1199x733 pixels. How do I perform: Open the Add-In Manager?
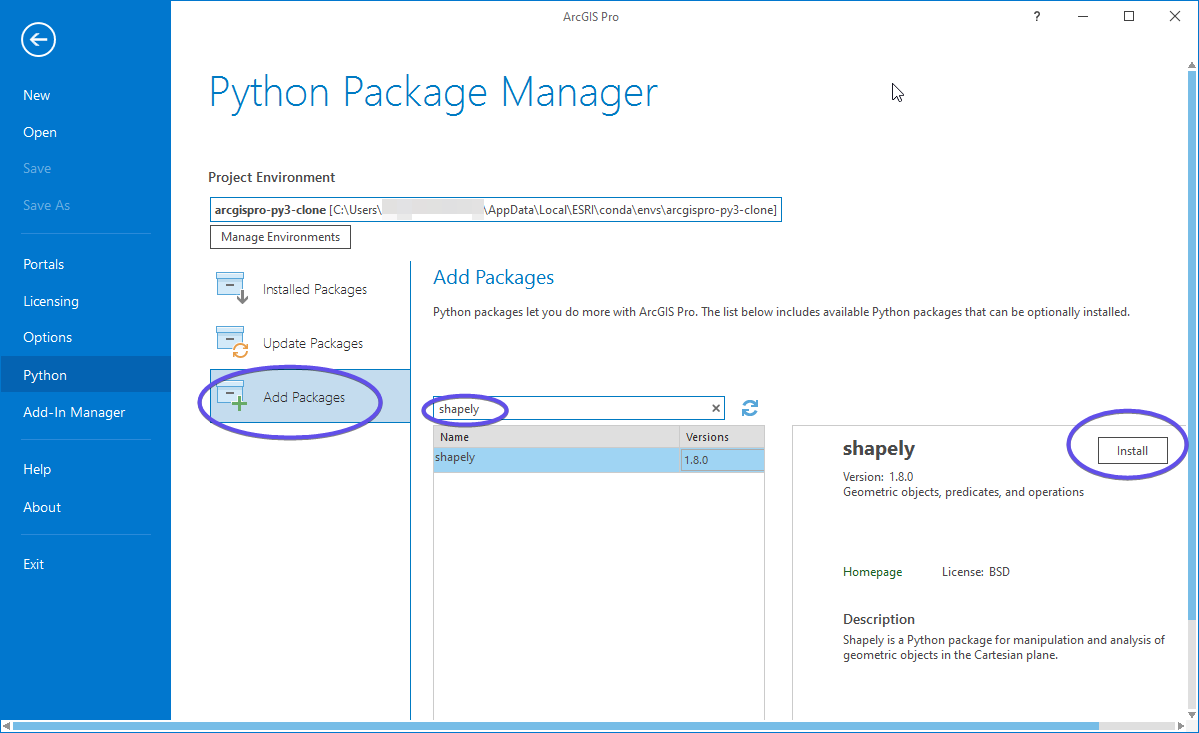coord(74,412)
